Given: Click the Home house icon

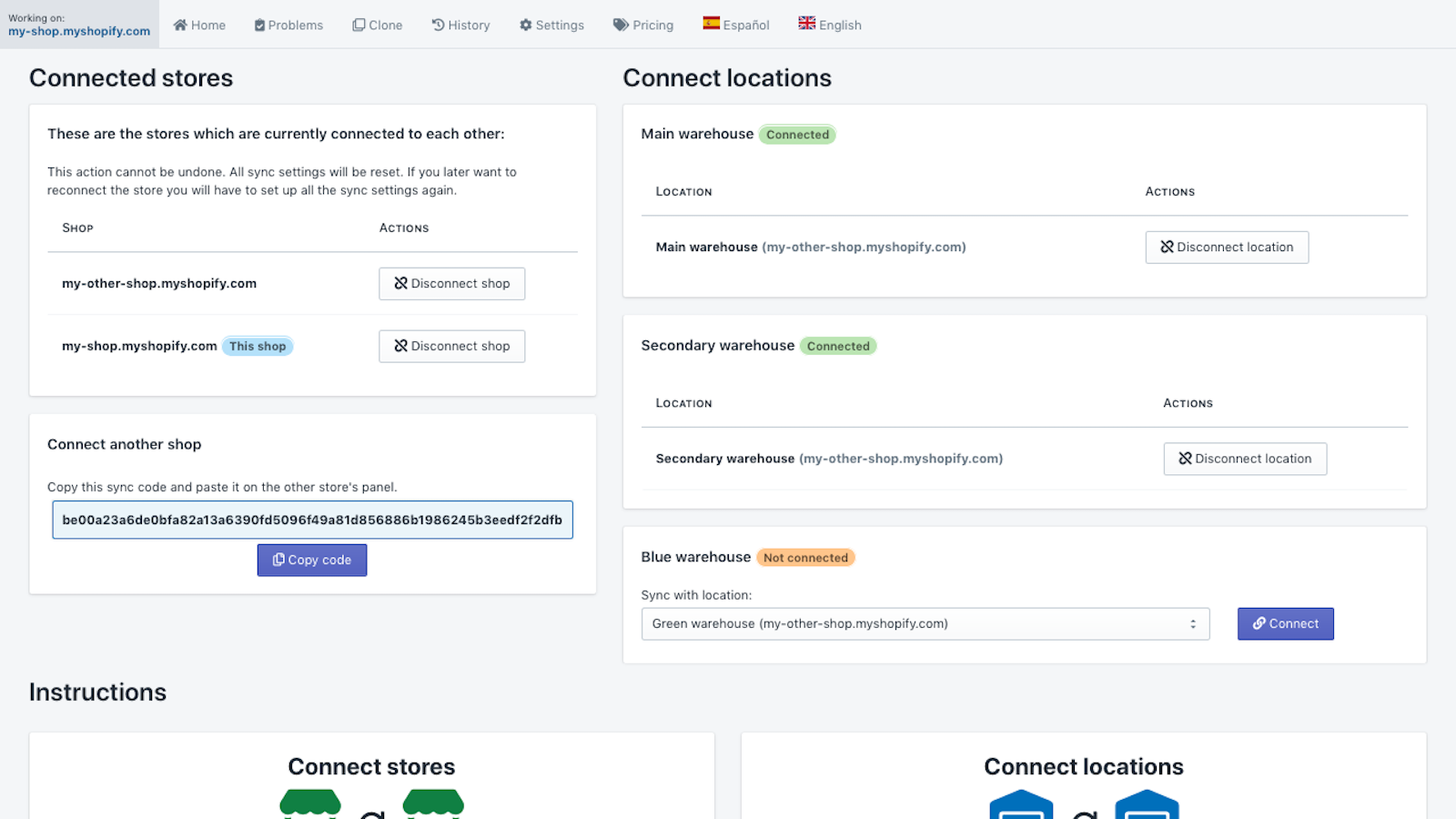Looking at the screenshot, I should 180,25.
